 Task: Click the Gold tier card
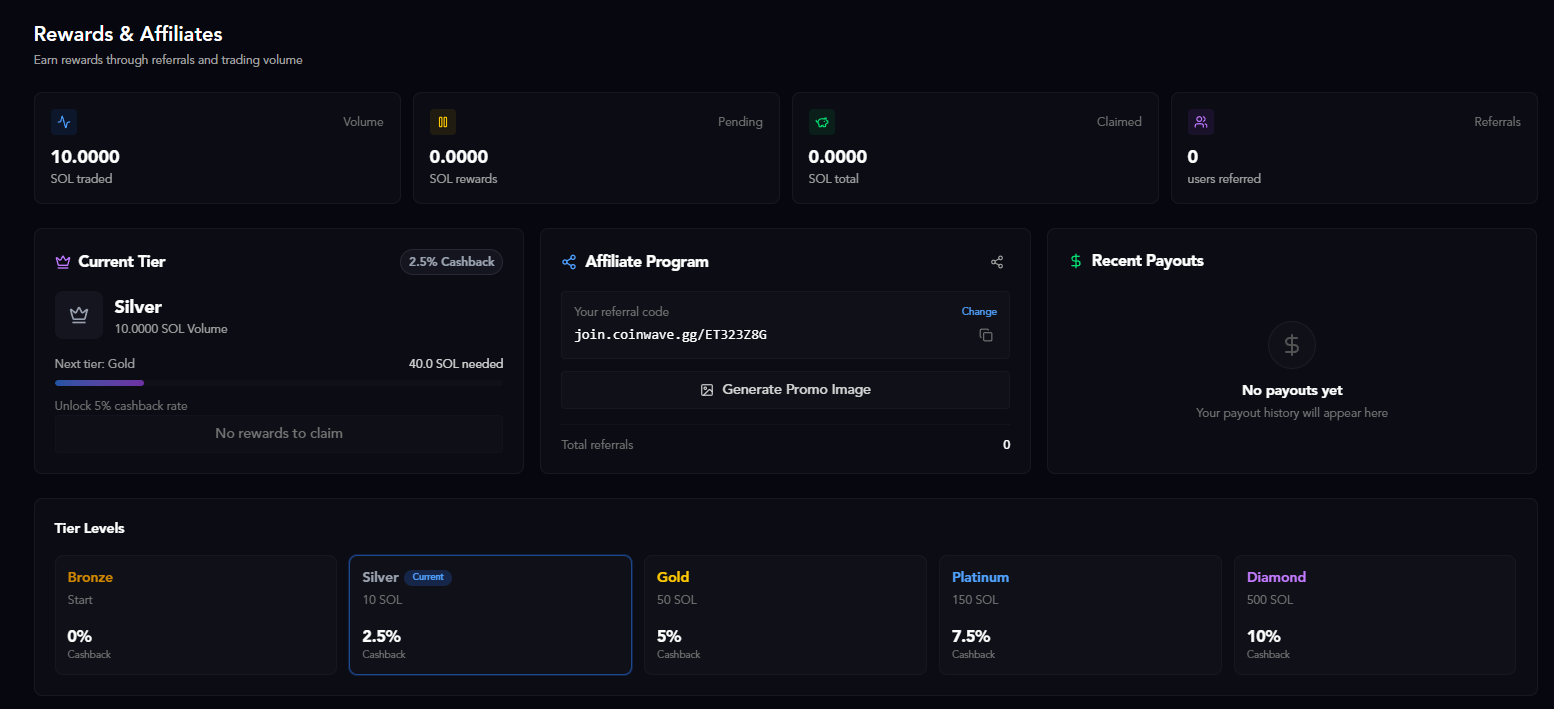click(784, 614)
